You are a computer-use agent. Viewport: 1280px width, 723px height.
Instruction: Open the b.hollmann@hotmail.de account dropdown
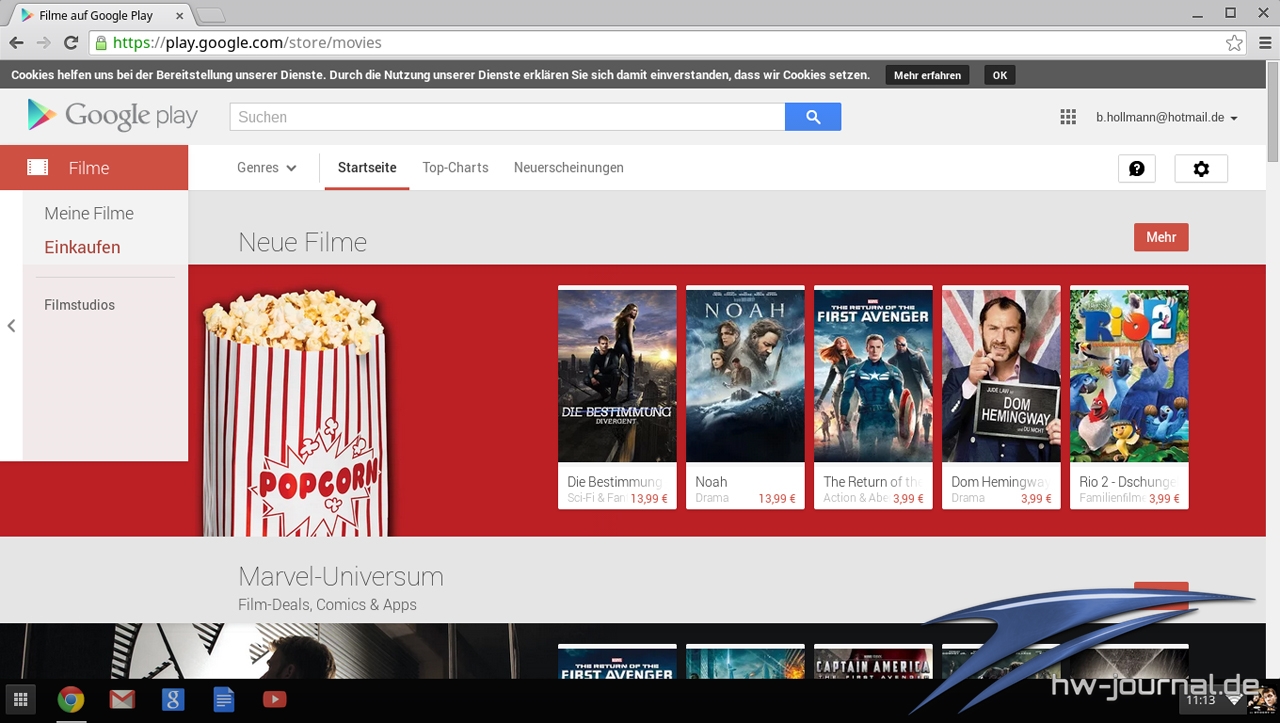[x=1167, y=117]
